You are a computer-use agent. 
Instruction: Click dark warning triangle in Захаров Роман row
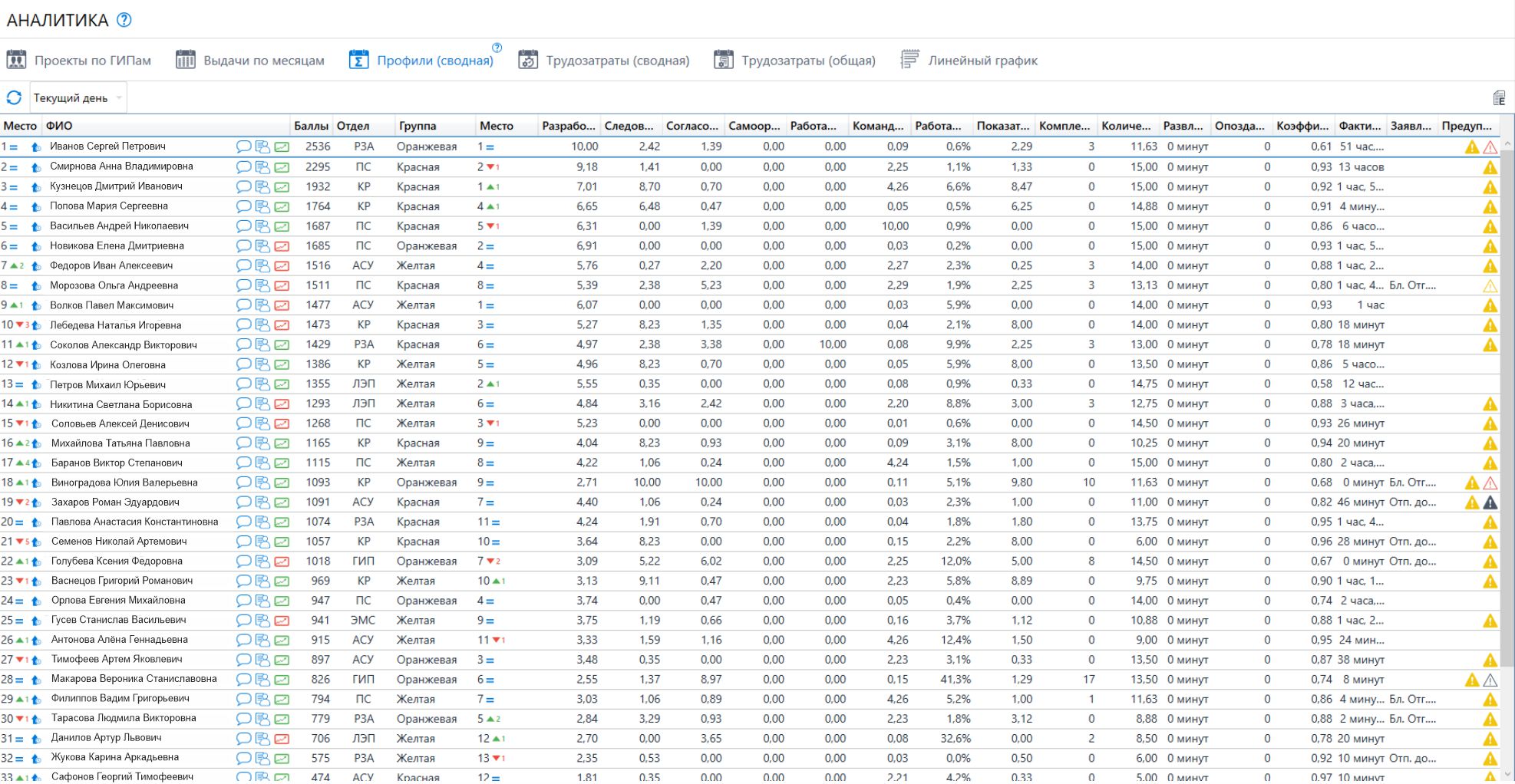click(1490, 503)
